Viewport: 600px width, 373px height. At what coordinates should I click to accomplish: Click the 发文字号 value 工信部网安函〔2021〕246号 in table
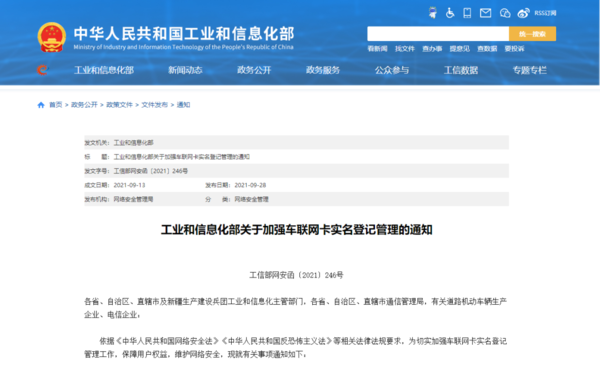pos(151,171)
